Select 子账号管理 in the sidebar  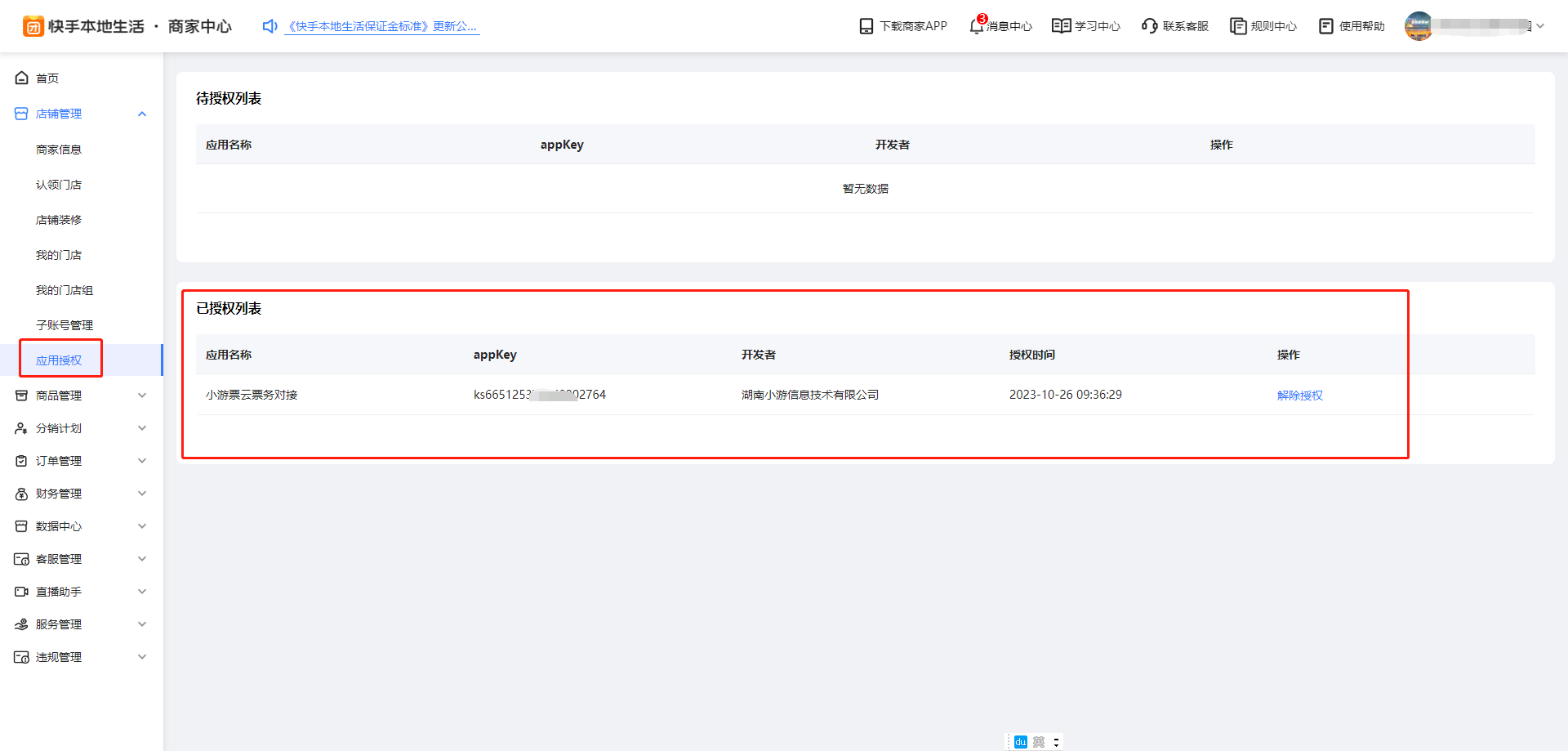tap(65, 325)
